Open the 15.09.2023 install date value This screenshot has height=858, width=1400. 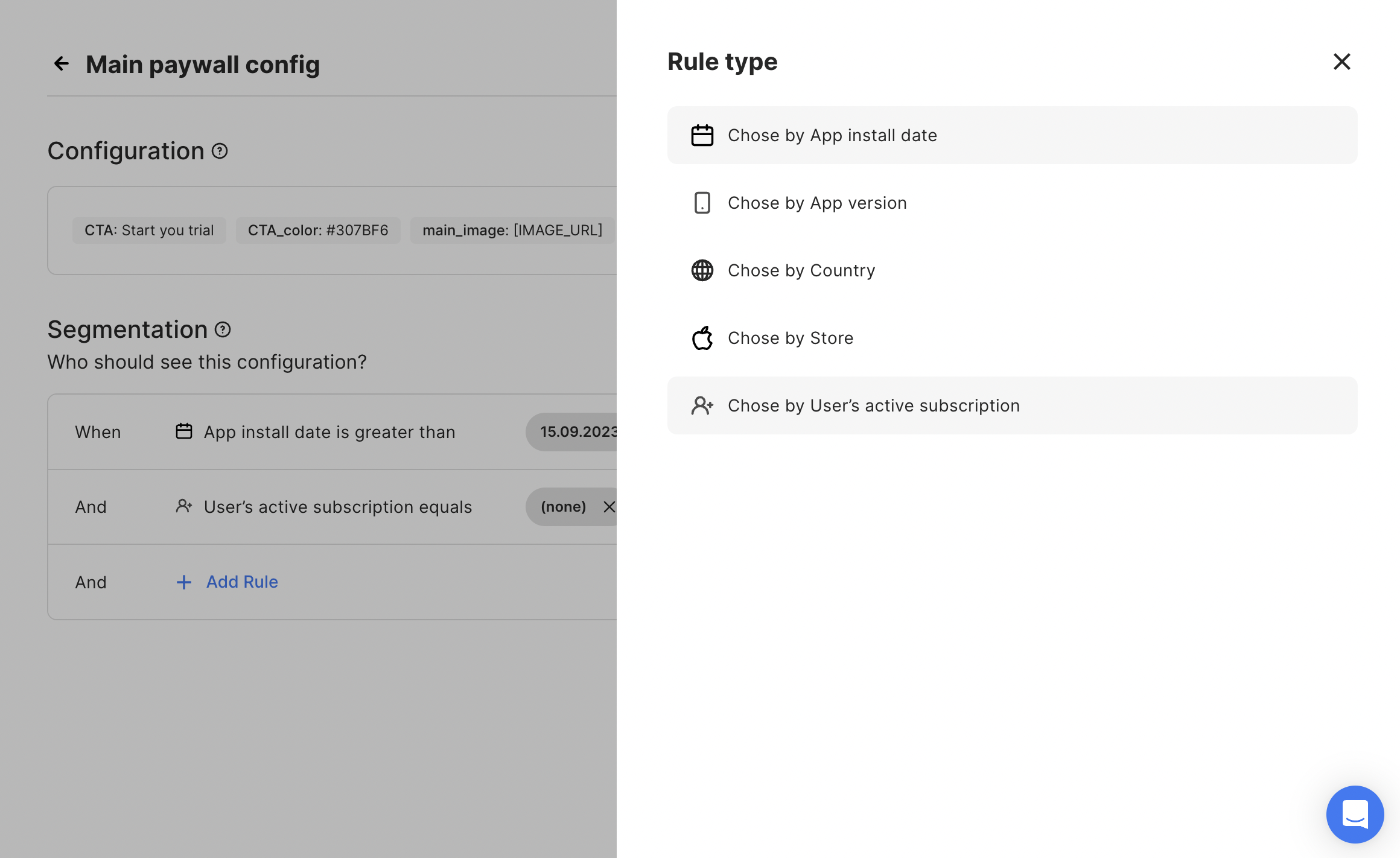point(577,432)
